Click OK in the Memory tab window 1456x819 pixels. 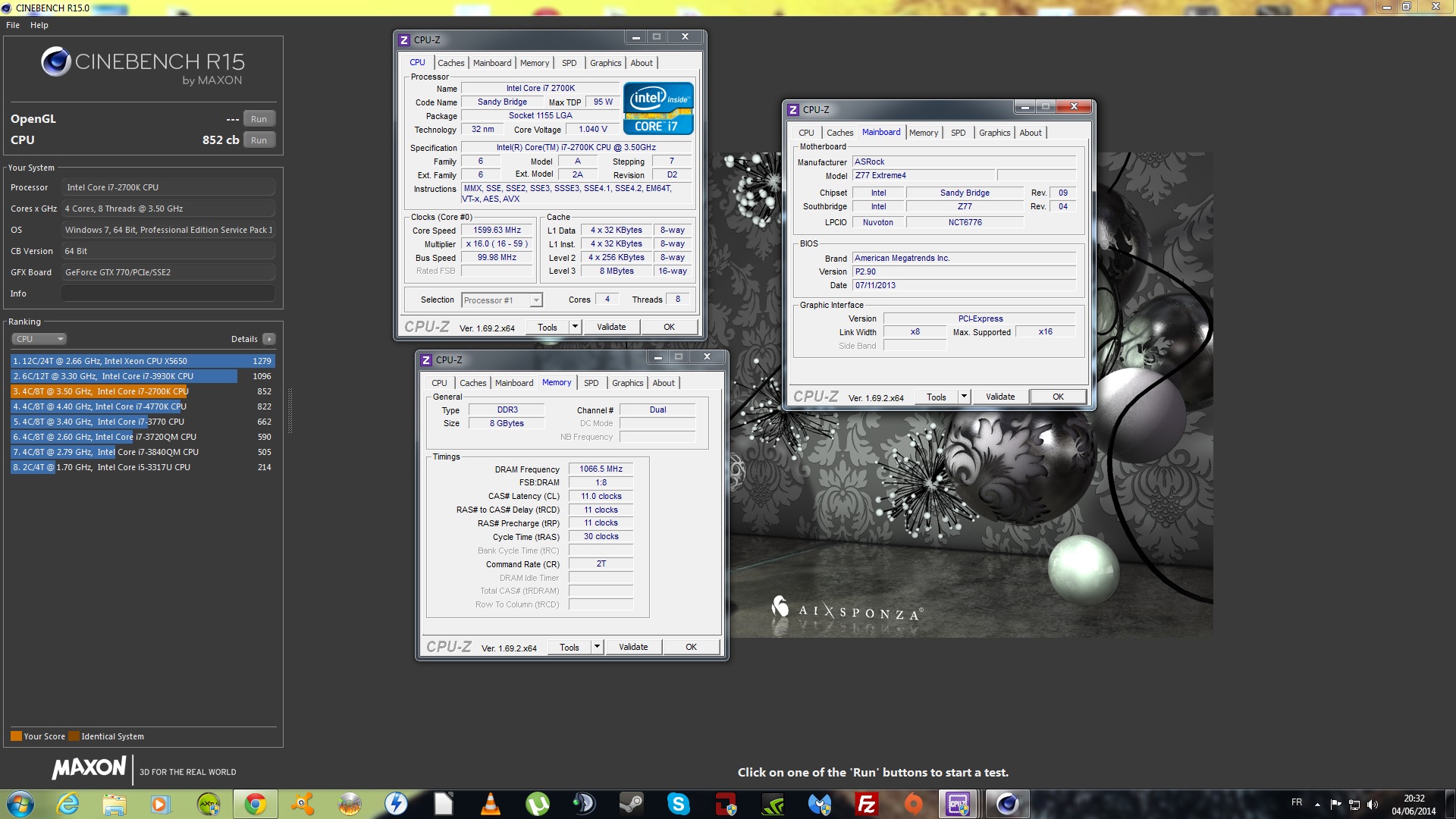692,647
